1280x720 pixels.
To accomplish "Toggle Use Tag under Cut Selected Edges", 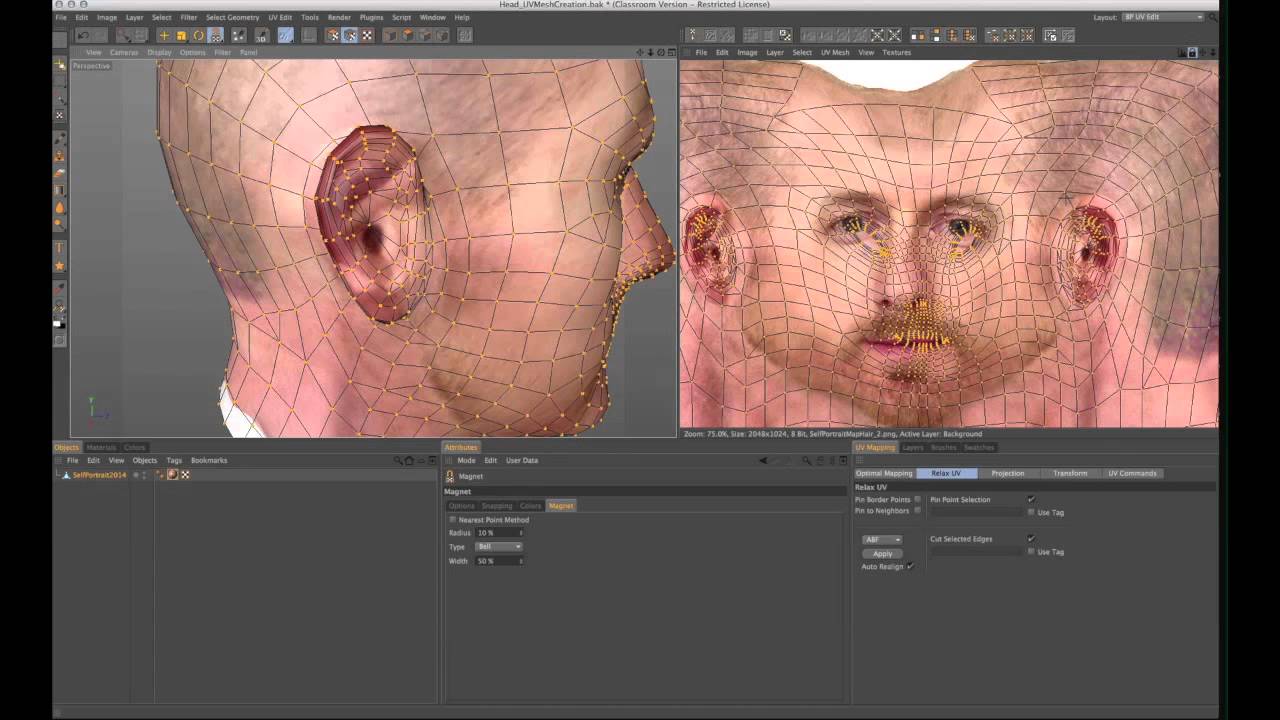I will pyautogui.click(x=1031, y=552).
